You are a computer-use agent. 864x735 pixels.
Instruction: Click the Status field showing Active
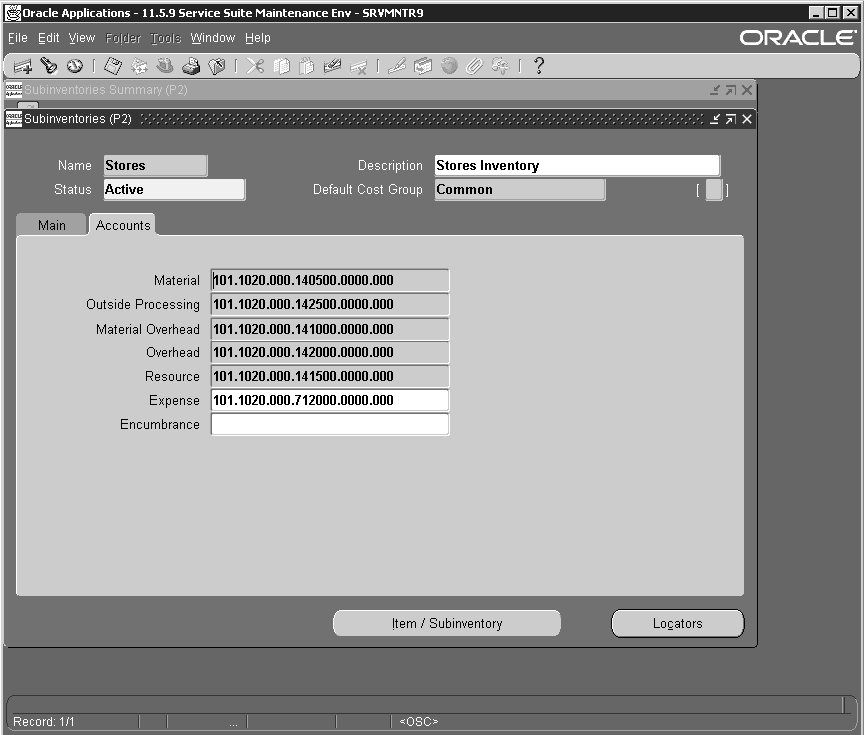174,190
